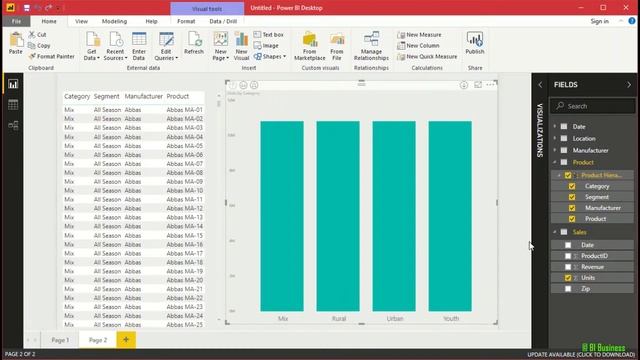Create a New Column
640x360 pixels.
pos(418,46)
